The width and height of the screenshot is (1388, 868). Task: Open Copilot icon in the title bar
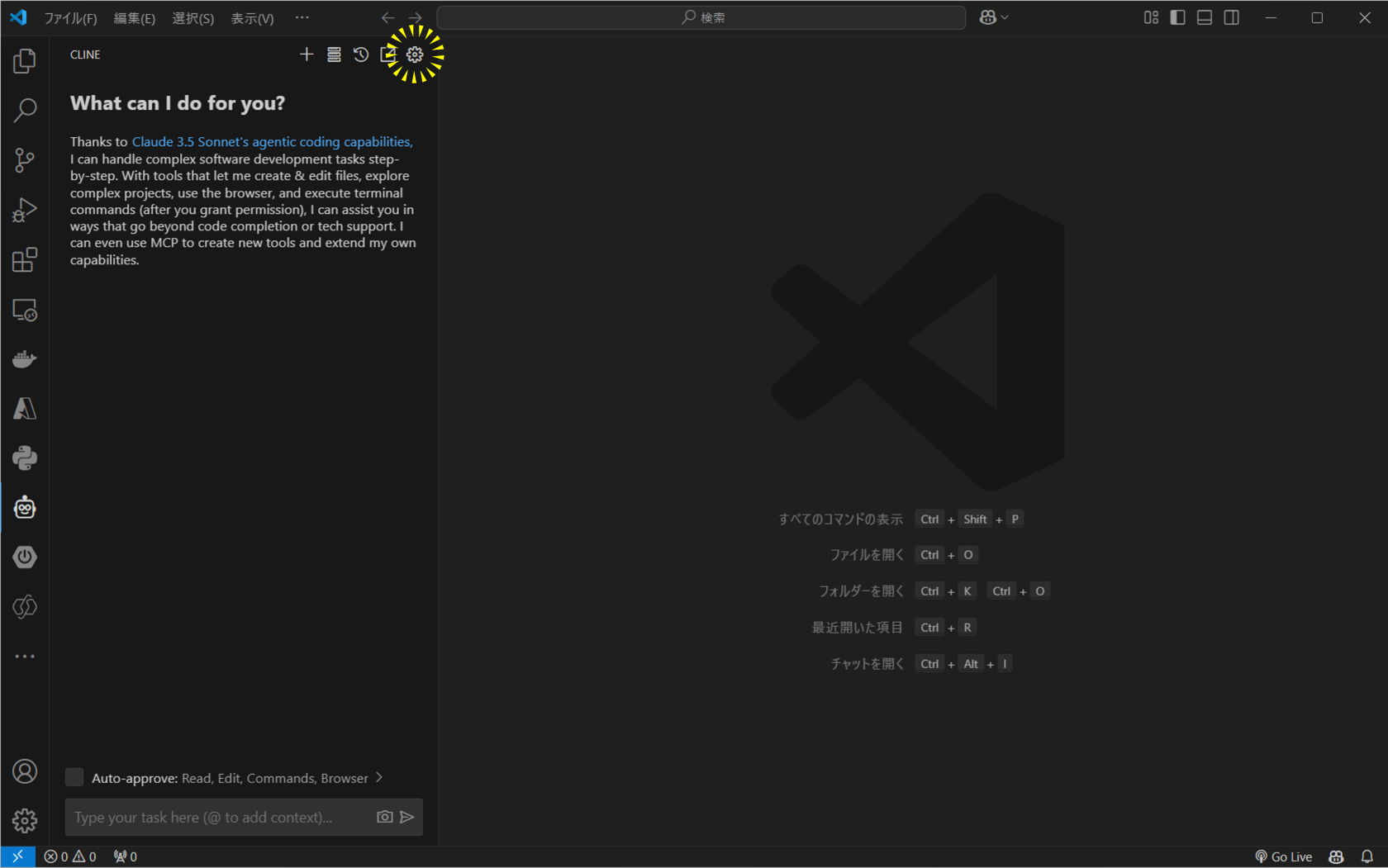[987, 17]
